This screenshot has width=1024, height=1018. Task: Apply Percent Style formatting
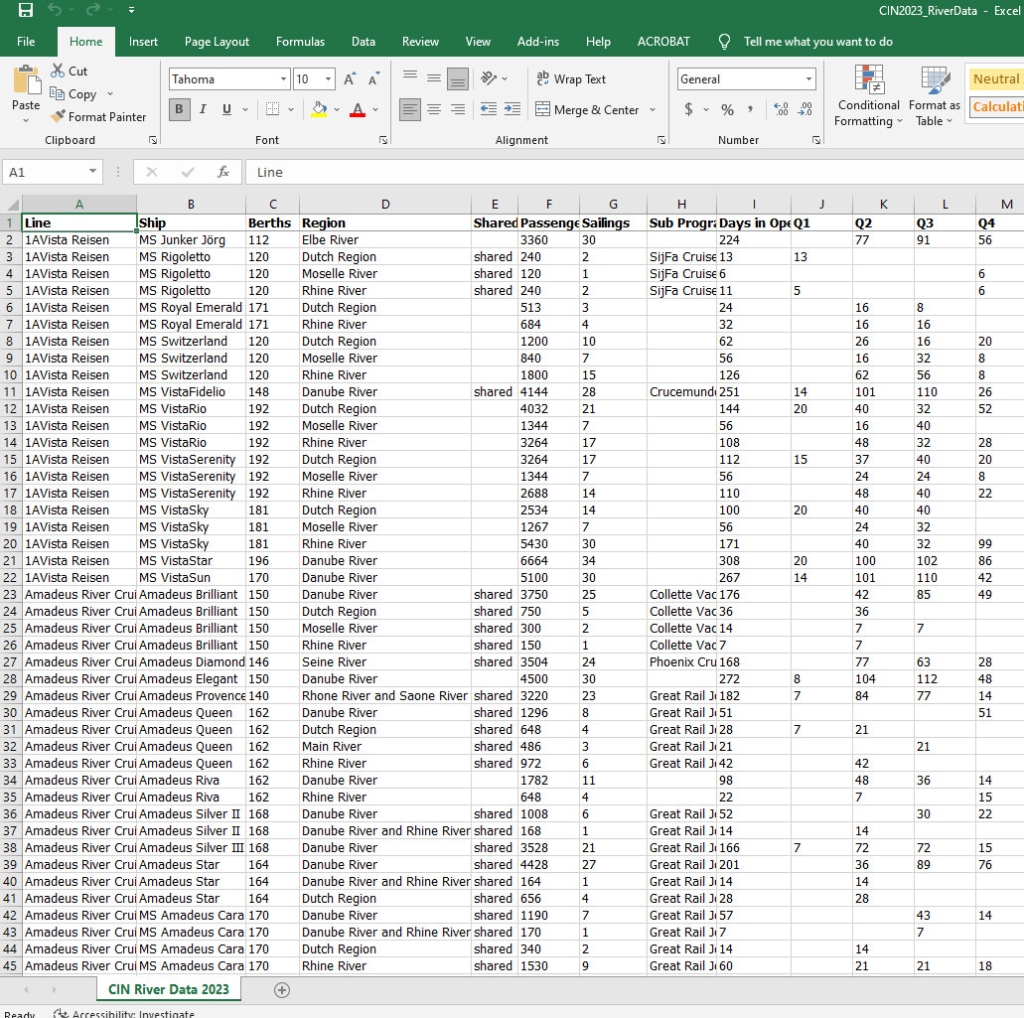coord(728,109)
